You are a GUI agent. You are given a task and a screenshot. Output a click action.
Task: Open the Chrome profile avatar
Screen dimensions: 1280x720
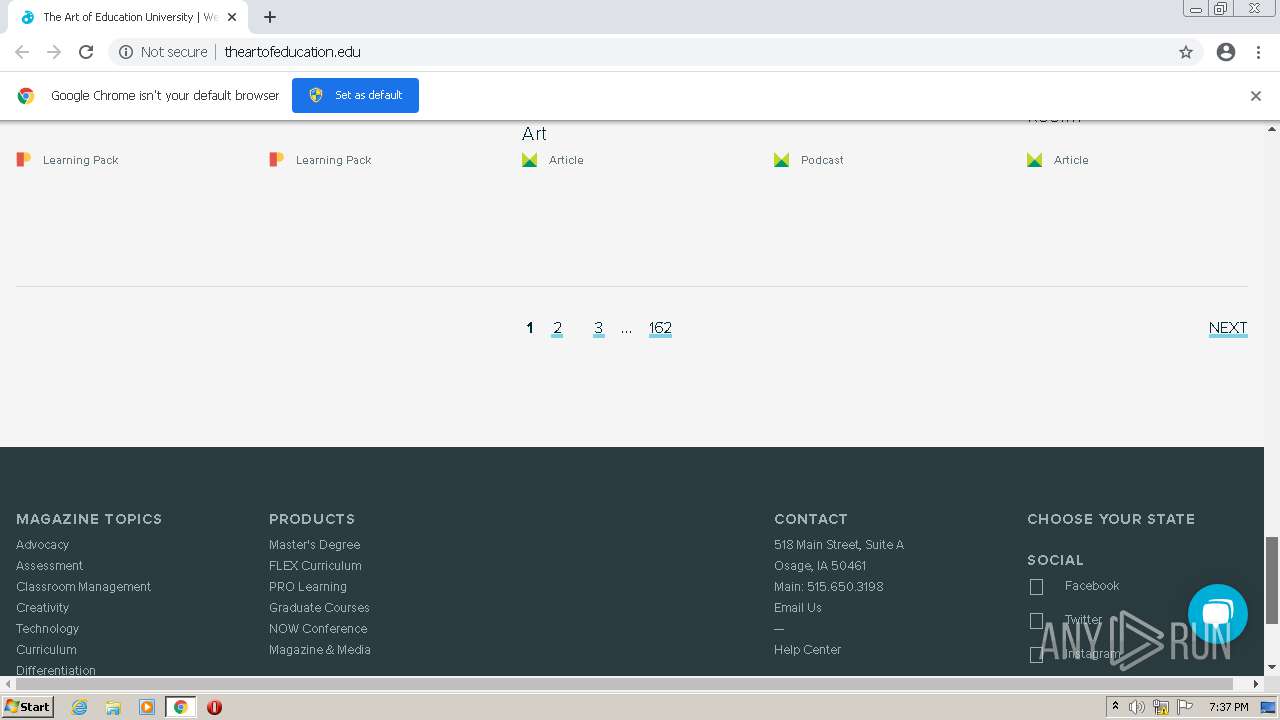[1226, 52]
